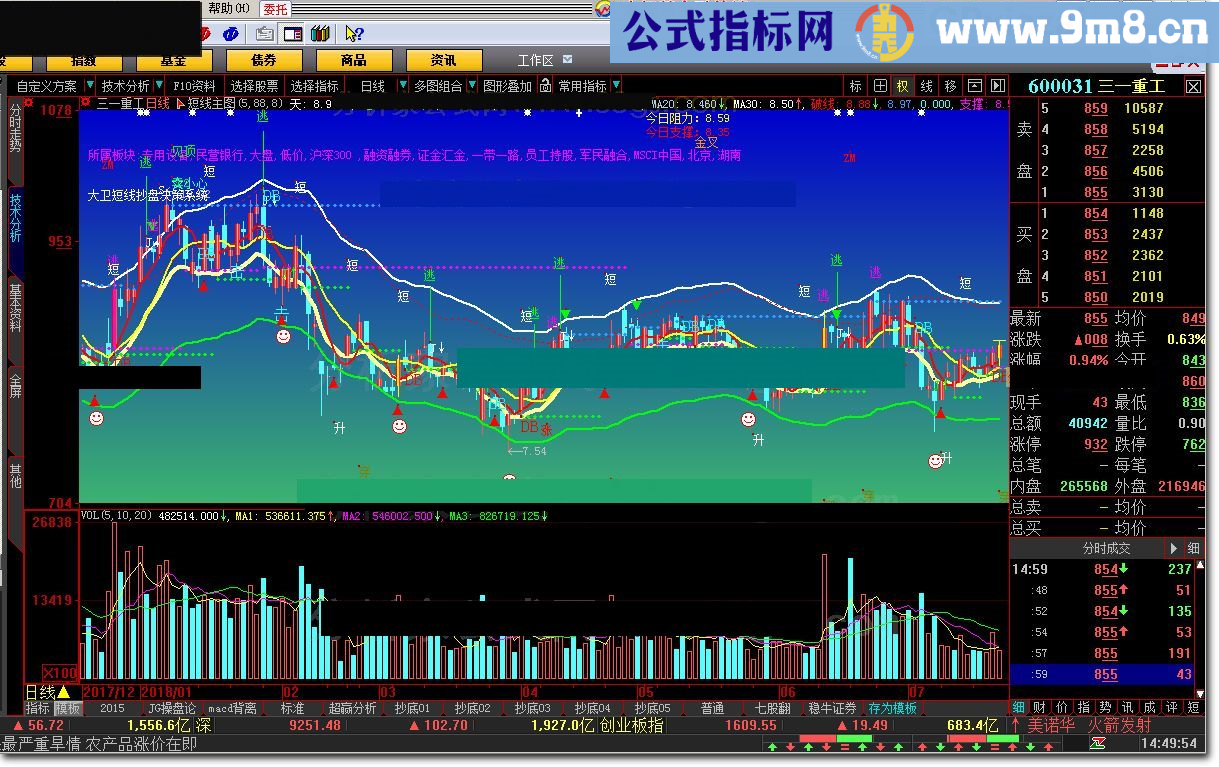
Task: Click the red arrow before 短线主图
Action: click(x=181, y=103)
